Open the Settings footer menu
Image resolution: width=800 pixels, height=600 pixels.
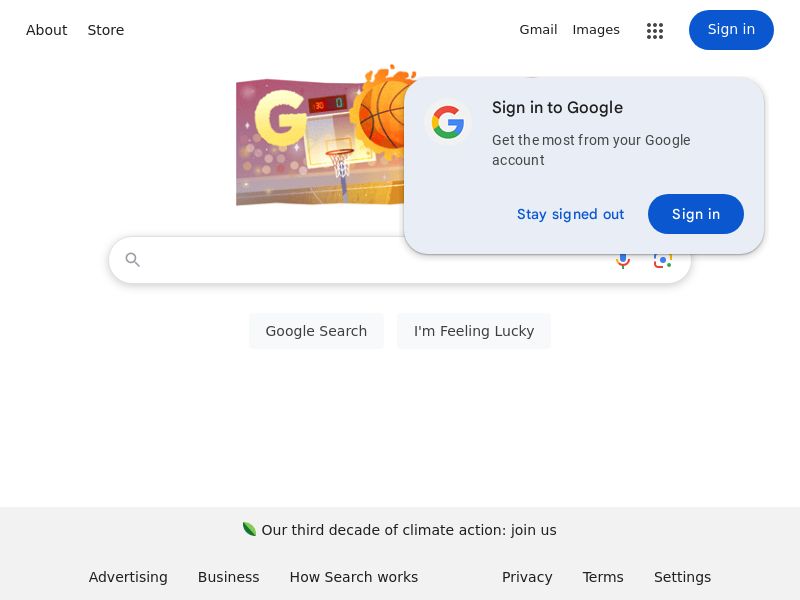coord(682,577)
